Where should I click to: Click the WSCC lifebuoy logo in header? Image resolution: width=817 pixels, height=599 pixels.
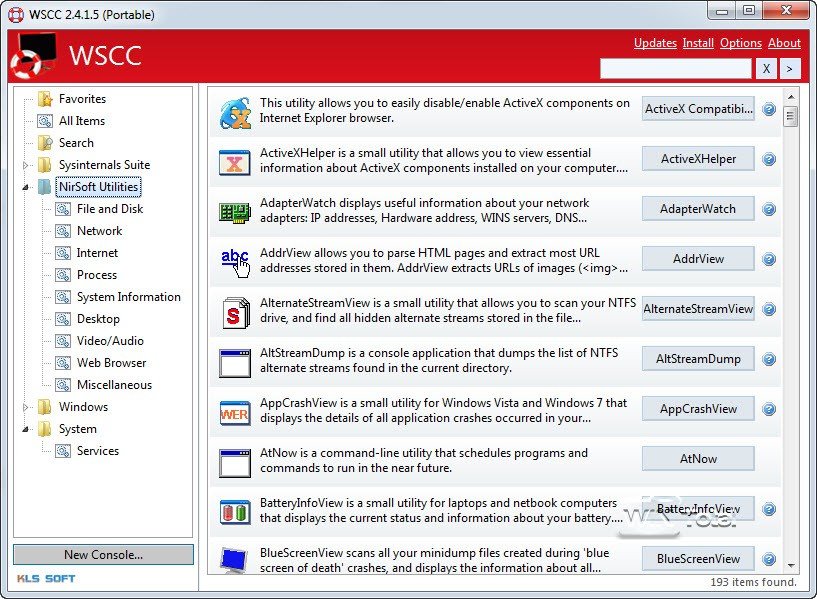tap(34, 56)
